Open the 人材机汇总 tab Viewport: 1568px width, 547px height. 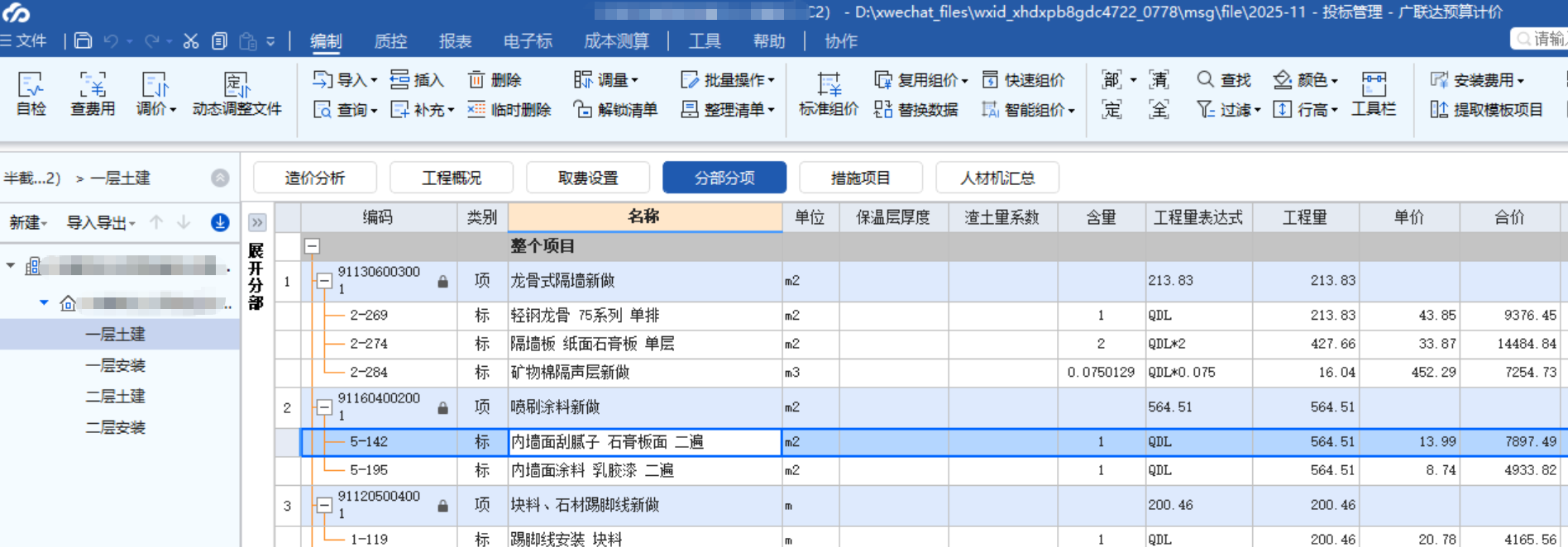pos(997,178)
